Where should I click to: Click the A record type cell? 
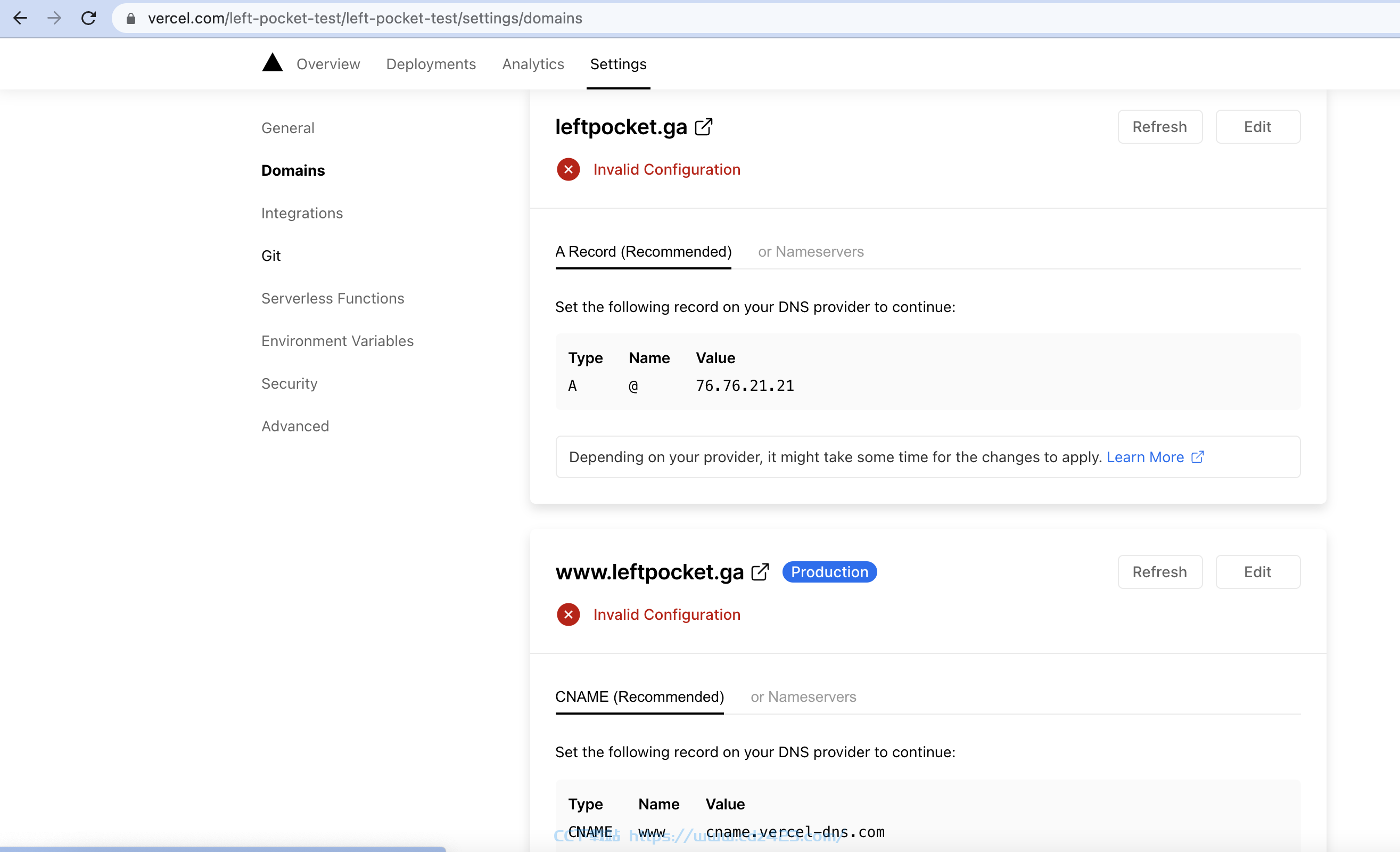click(x=573, y=386)
